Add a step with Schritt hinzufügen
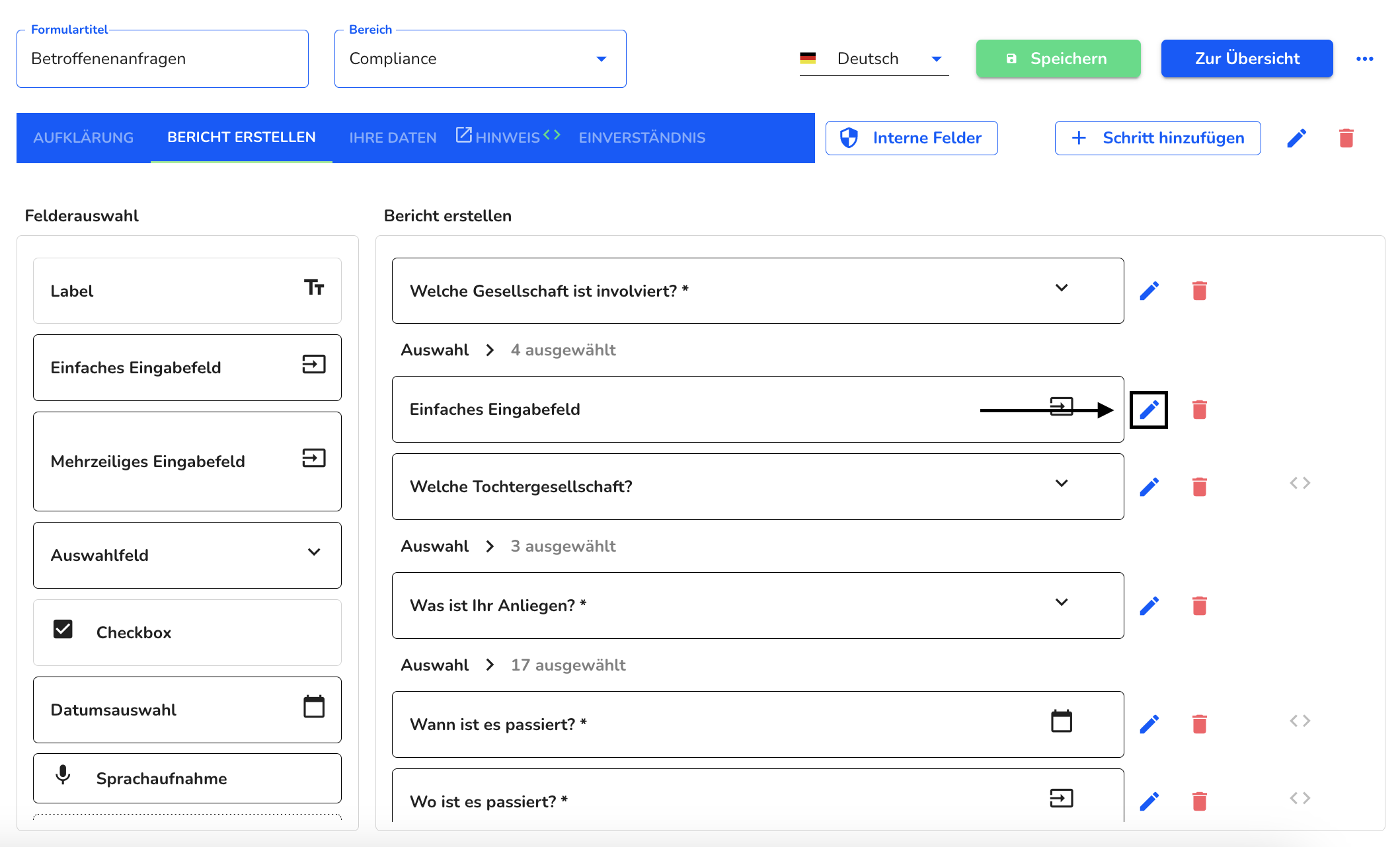Image resolution: width=1400 pixels, height=847 pixels. (1157, 138)
